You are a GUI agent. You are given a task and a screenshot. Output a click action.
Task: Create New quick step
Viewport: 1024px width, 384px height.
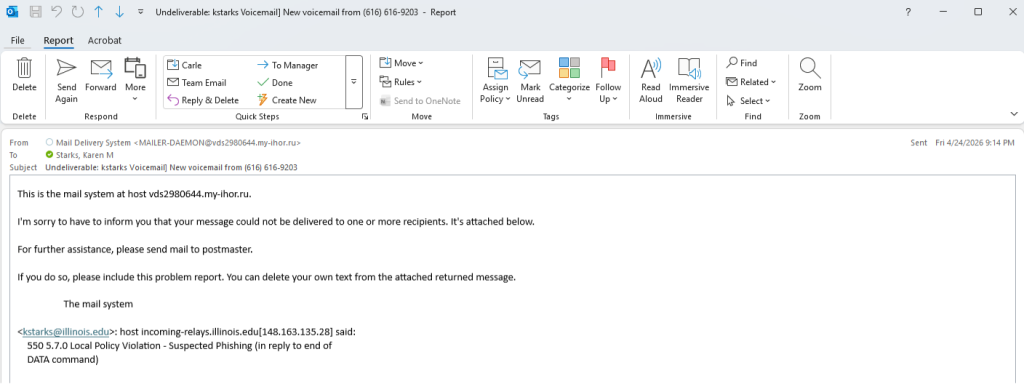pyautogui.click(x=287, y=101)
